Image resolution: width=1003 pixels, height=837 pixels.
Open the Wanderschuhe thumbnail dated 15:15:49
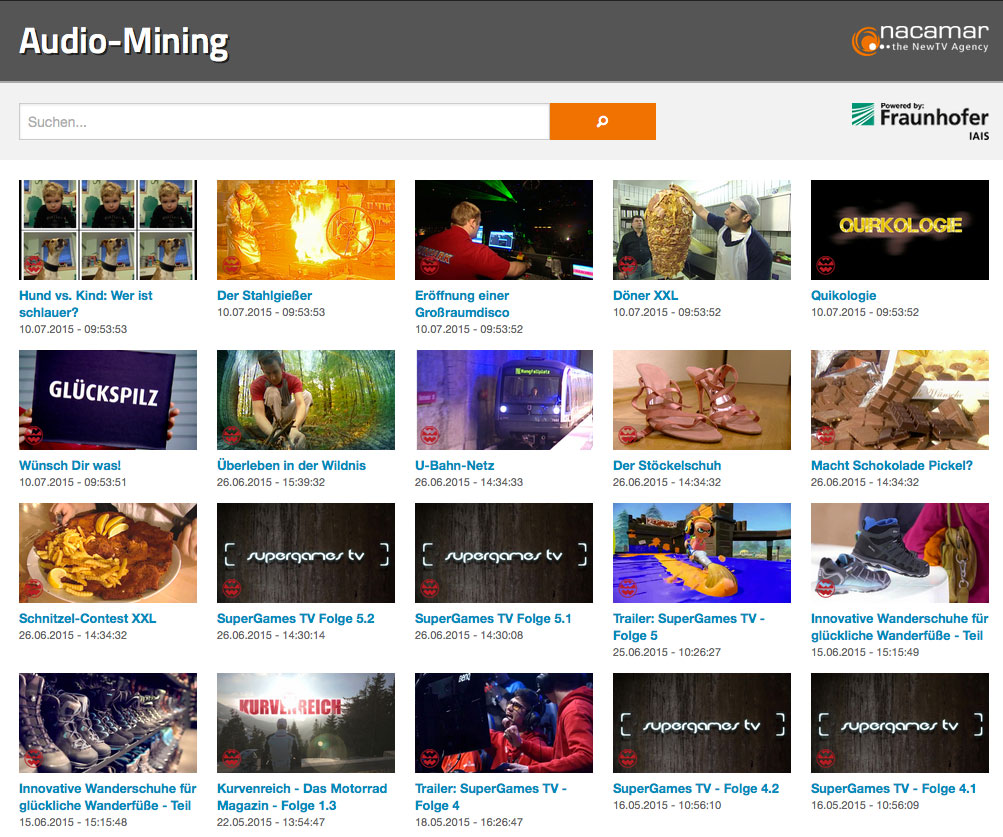(900, 553)
